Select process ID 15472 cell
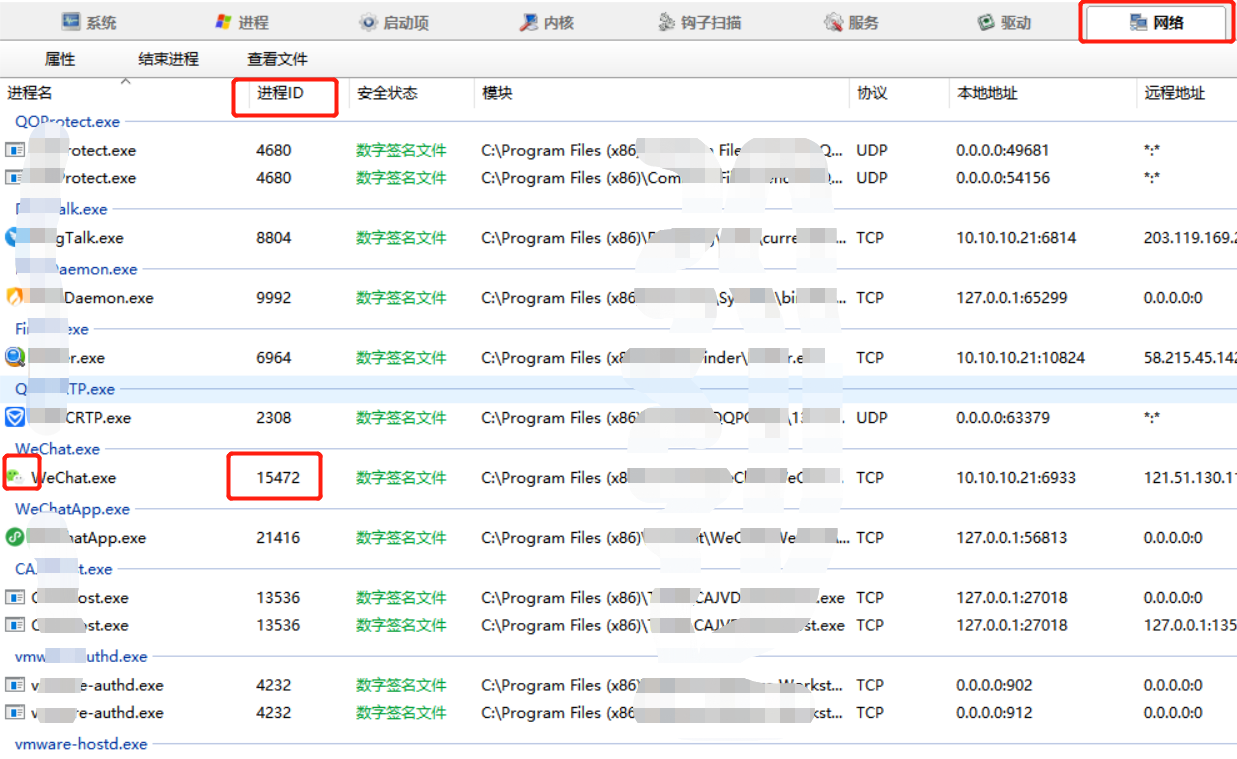1237x759 pixels. pos(278,477)
